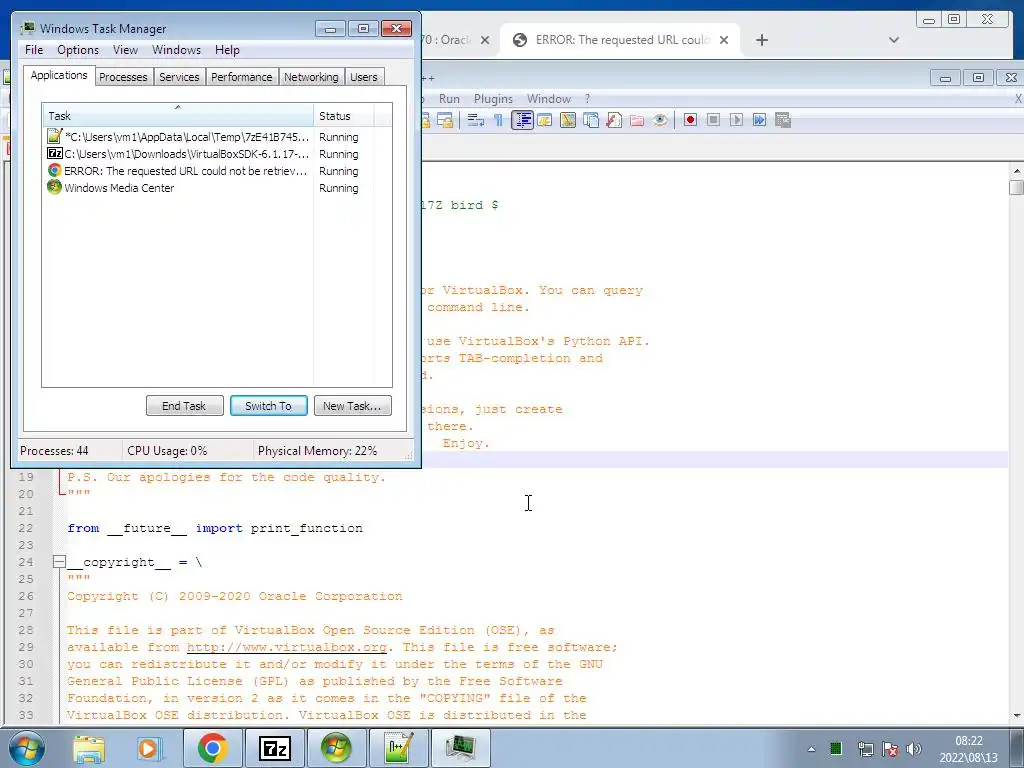Switch to the Services tab
This screenshot has width=1024, height=768.
[179, 77]
